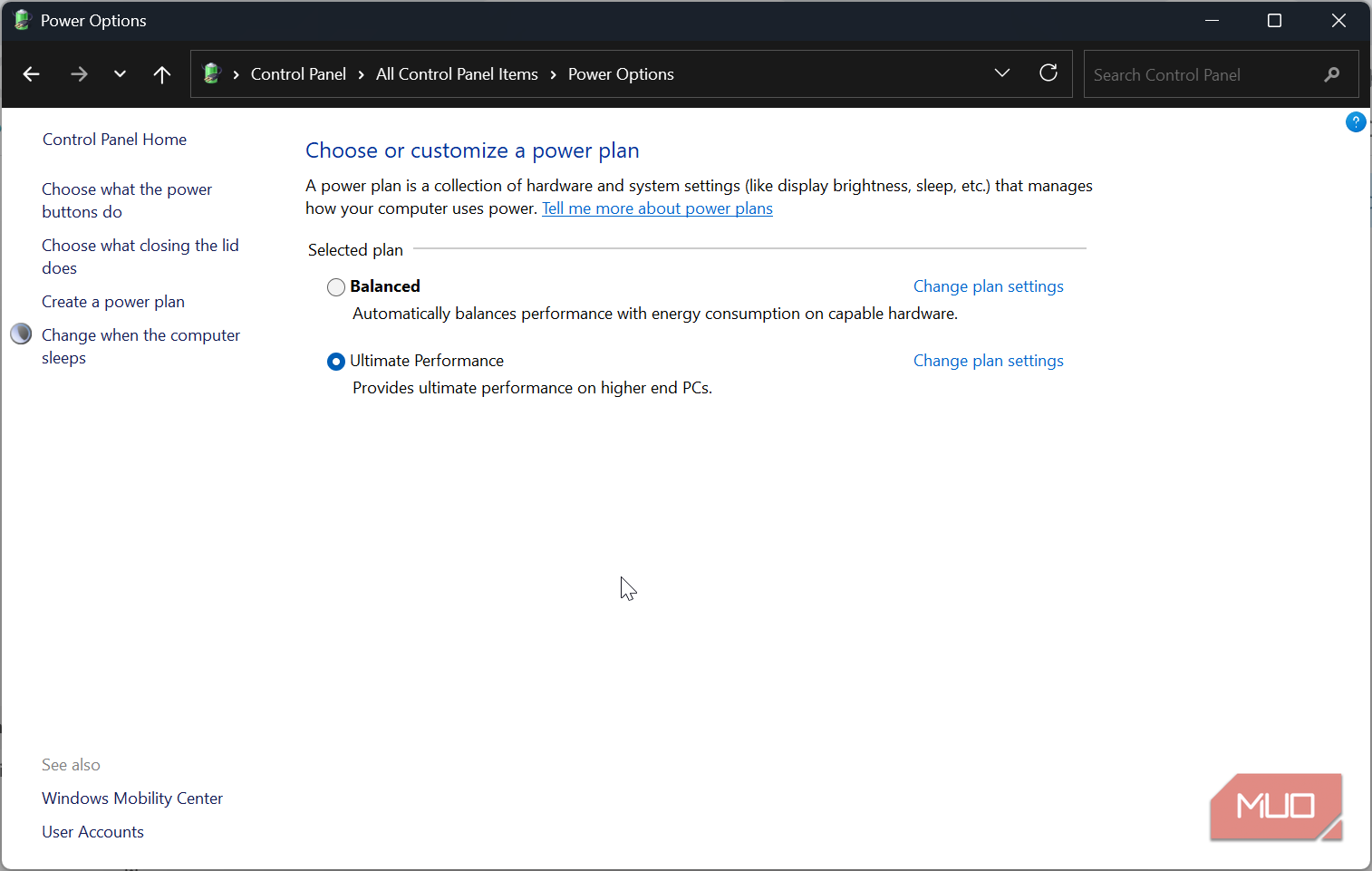Click the Power Options breadcrumb segment

(x=621, y=74)
